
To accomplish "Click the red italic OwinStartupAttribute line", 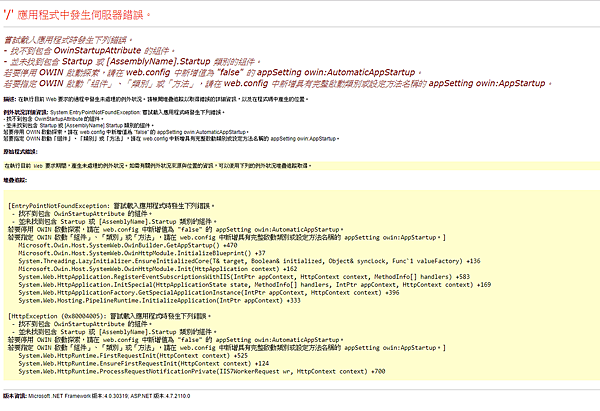I will click(90, 51).
